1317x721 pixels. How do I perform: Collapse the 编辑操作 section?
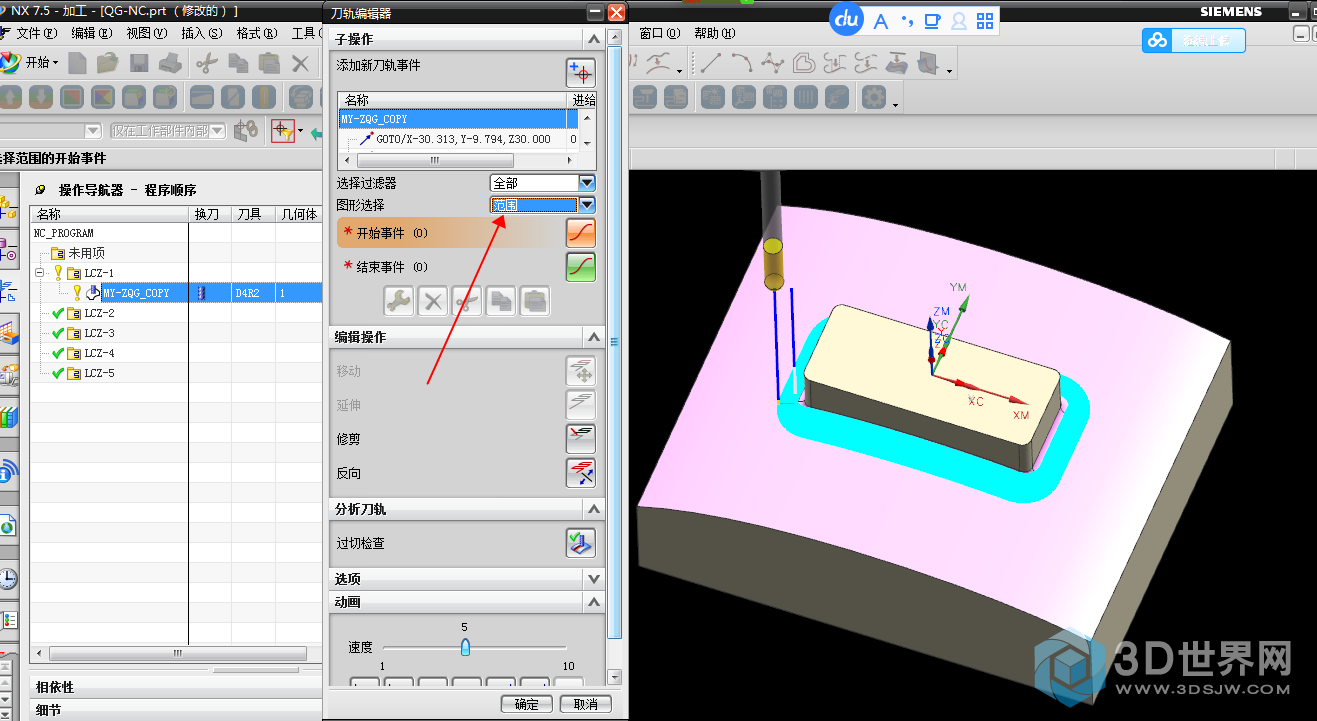tap(594, 337)
